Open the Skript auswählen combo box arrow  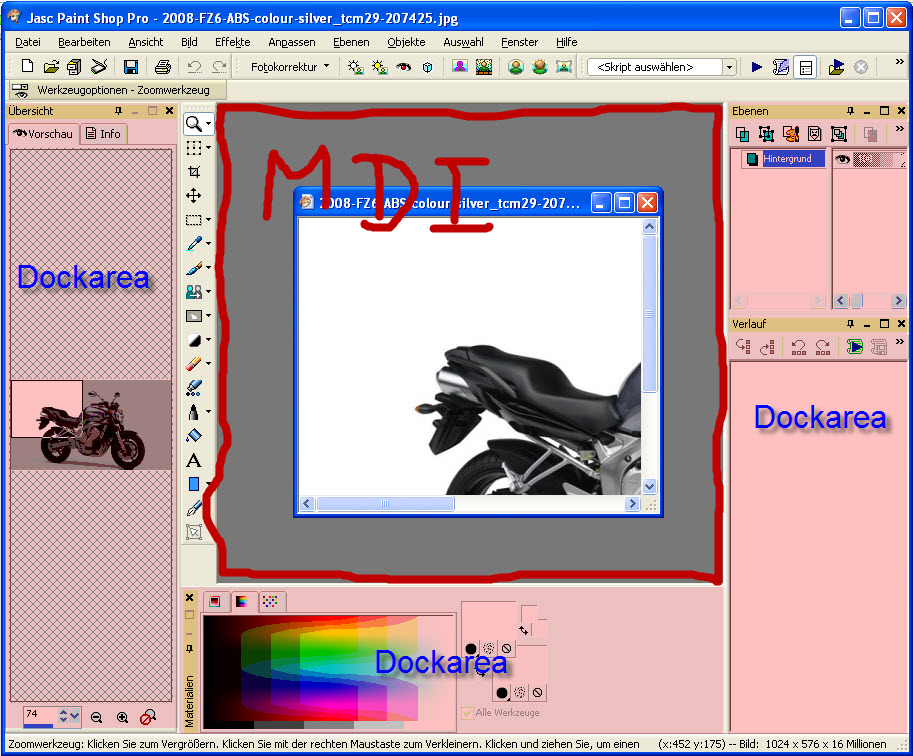[x=730, y=68]
